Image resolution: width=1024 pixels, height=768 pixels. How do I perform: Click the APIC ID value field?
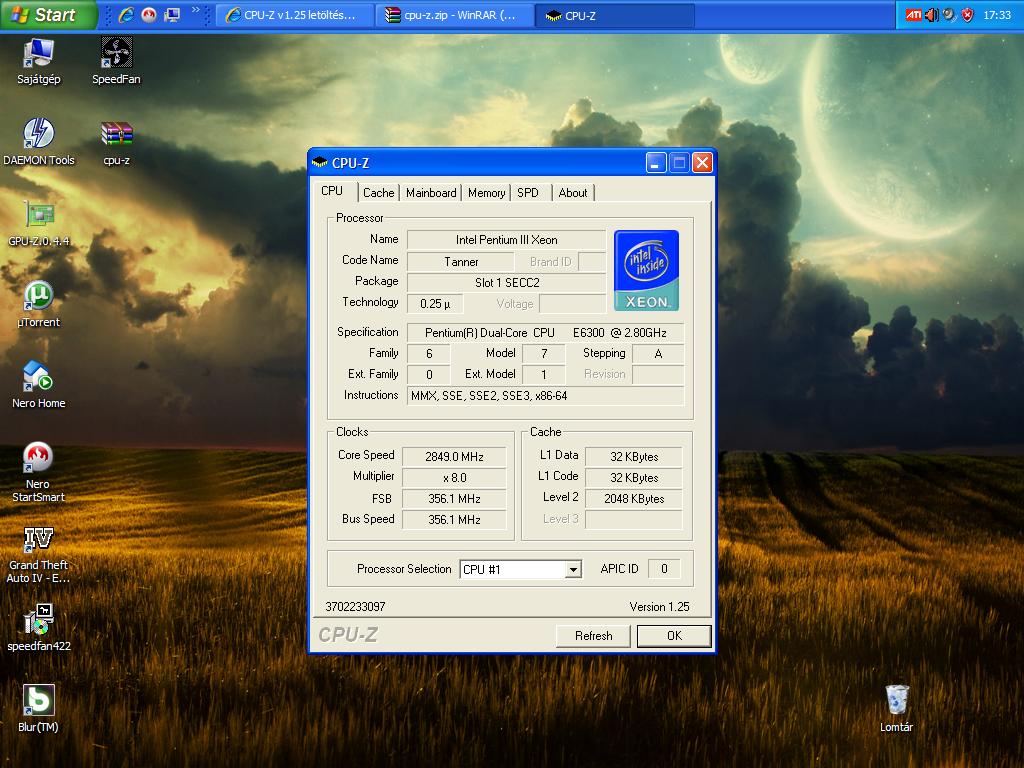click(x=664, y=569)
